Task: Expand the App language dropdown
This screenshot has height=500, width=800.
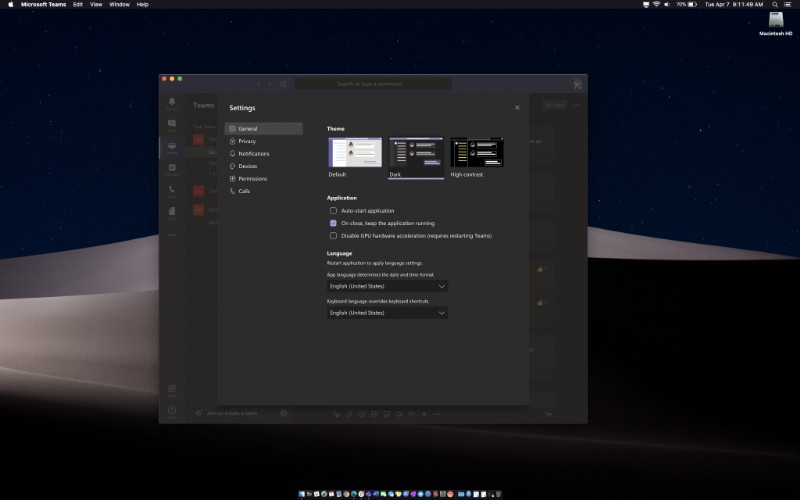Action: (387, 286)
